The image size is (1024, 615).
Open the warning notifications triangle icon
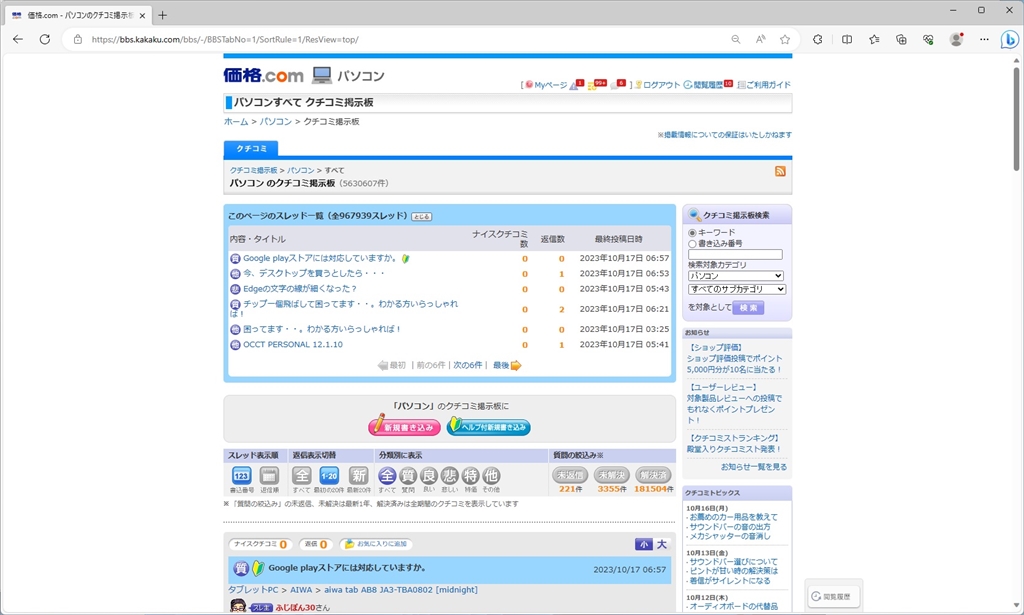[x=574, y=86]
